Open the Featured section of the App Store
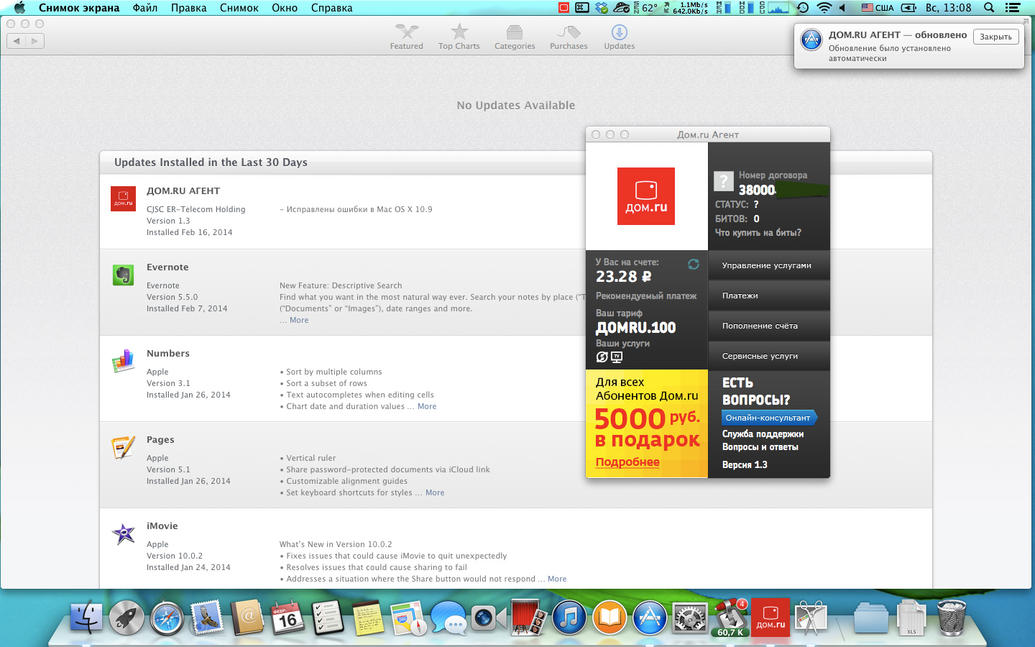 [407, 37]
